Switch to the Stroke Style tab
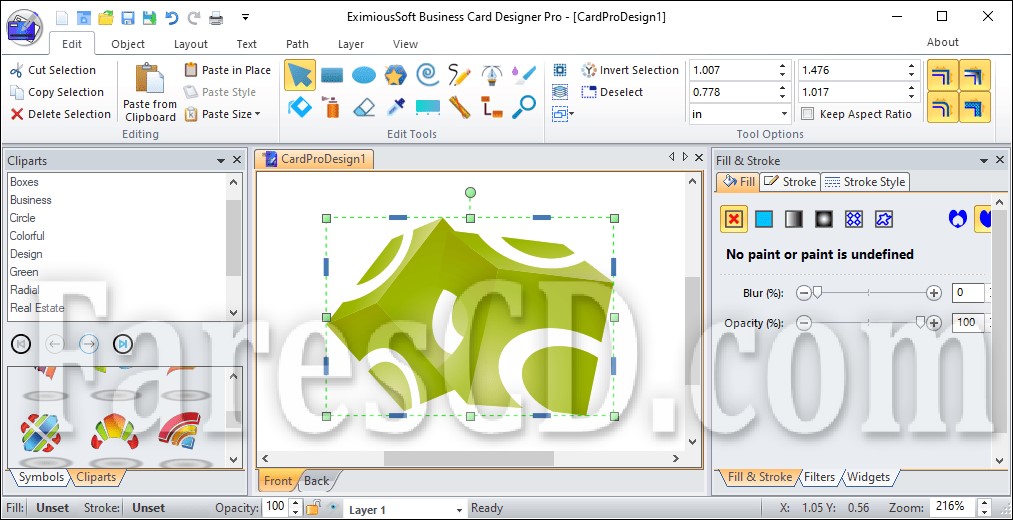The width and height of the screenshot is (1013, 520). (865, 182)
